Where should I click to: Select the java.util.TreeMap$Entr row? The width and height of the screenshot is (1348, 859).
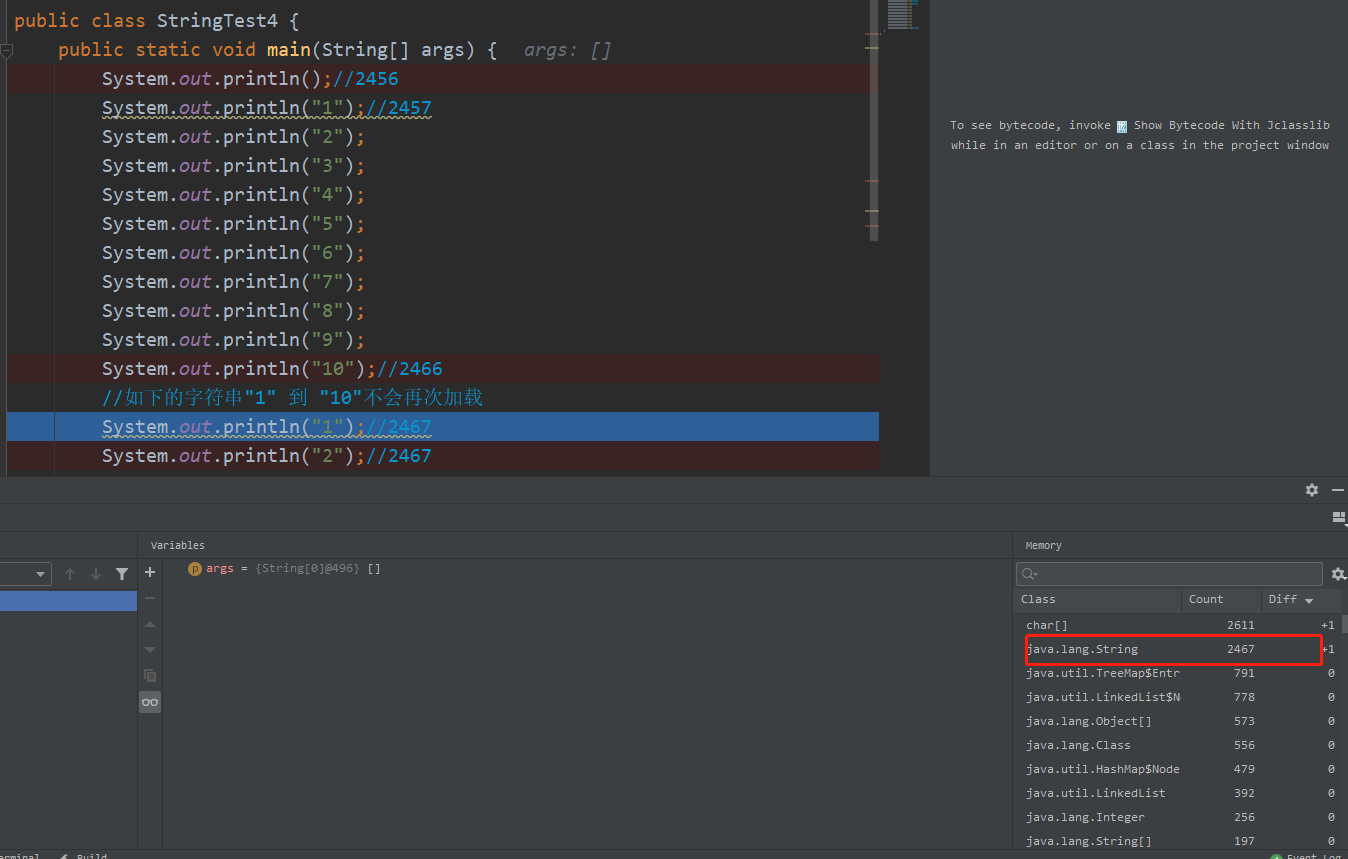[x=1177, y=673]
